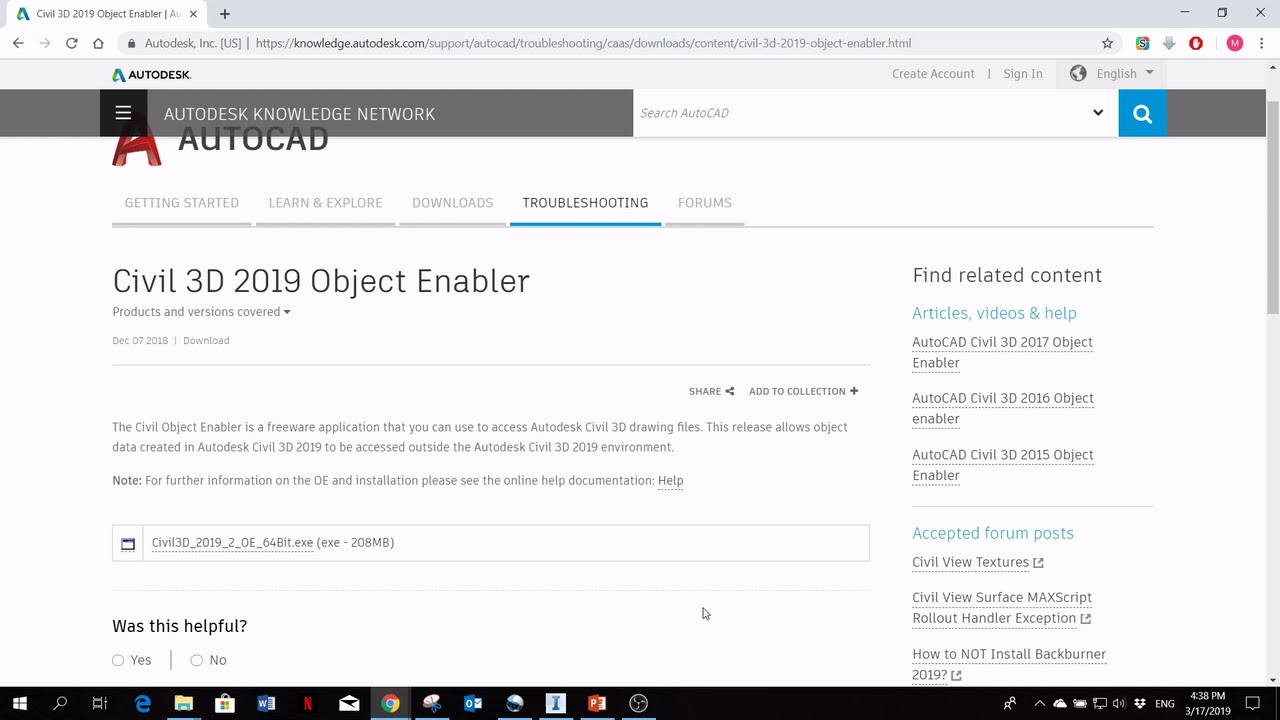Click the blue search magnifier button
Screen dimensions: 1280x720
(1142, 113)
